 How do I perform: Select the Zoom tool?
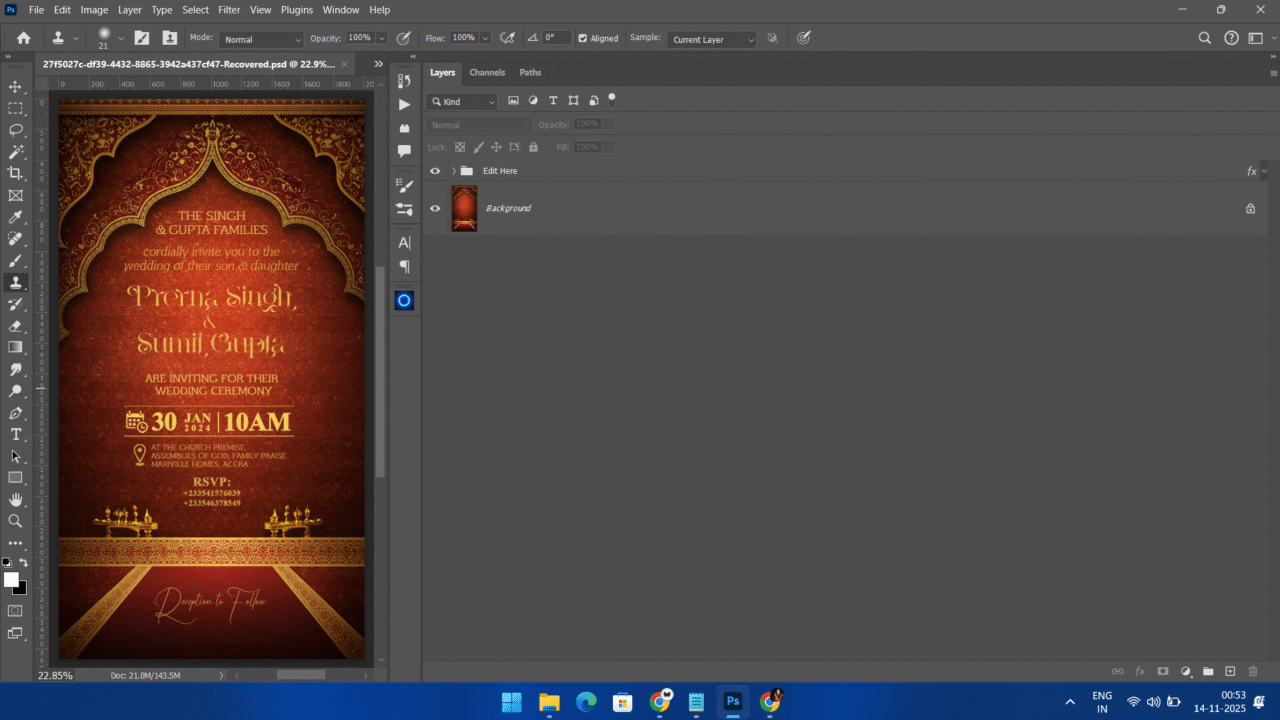pos(16,520)
